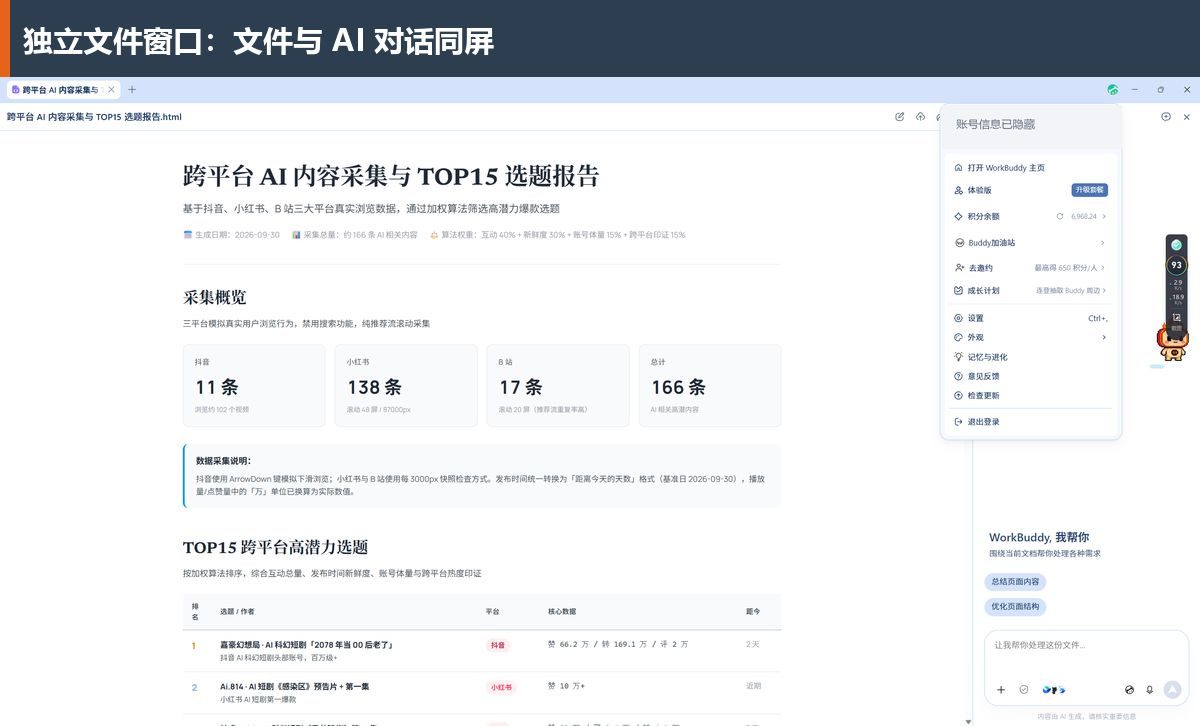Viewport: 1200px width, 726px height.
Task: Open 意见反馈 feedback menu item
Action: pos(1031,376)
